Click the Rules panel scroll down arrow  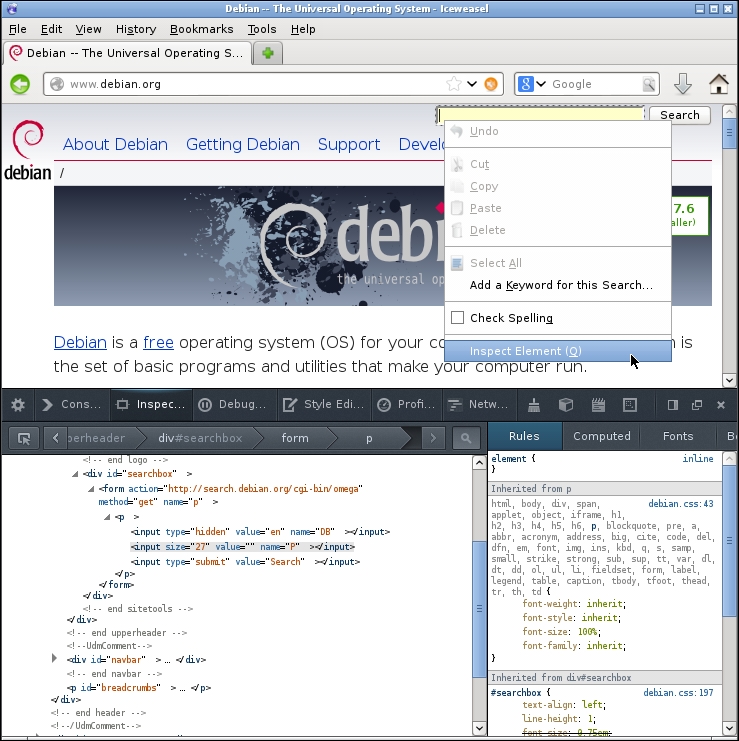(729, 729)
